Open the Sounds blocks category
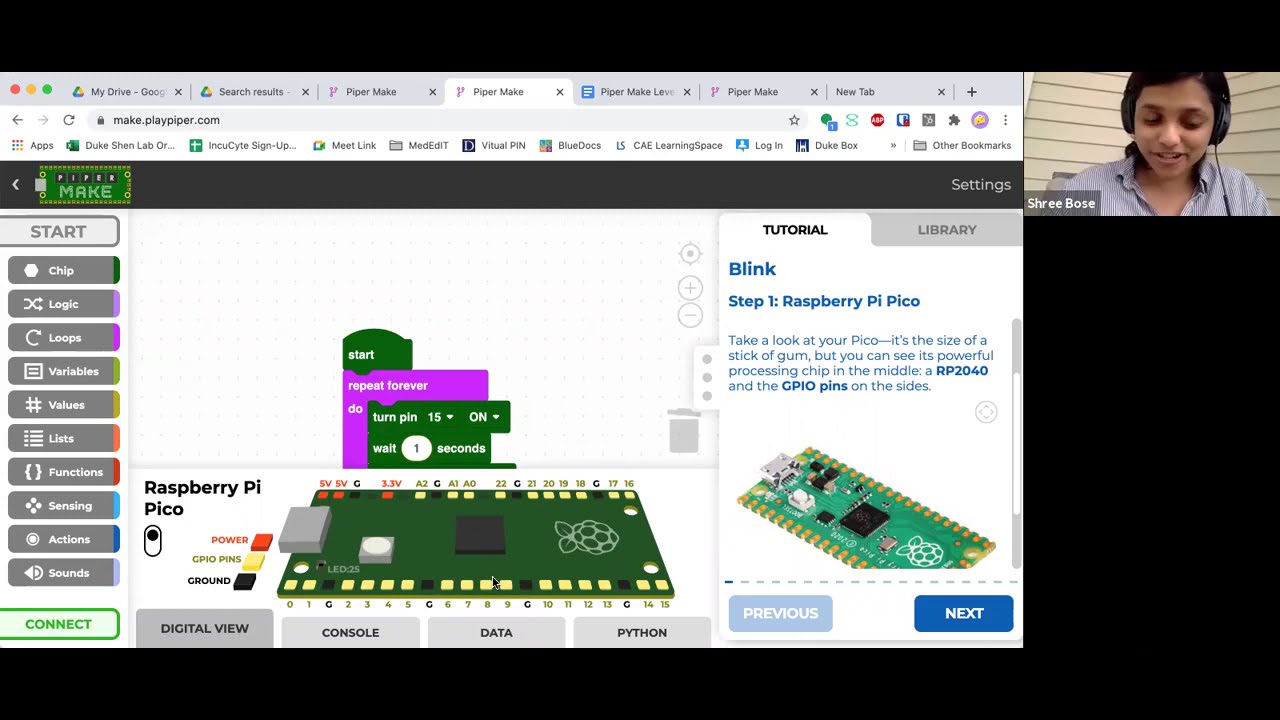Viewport: 1280px width, 720px height. tap(64, 573)
